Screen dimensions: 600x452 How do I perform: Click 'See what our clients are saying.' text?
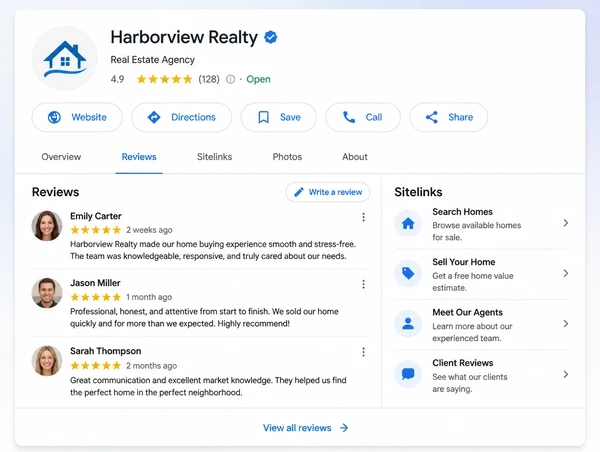click(470, 383)
